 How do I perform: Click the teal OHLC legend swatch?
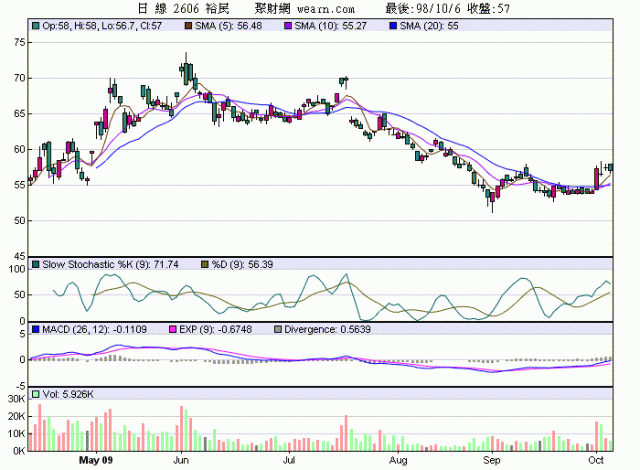coord(36,26)
